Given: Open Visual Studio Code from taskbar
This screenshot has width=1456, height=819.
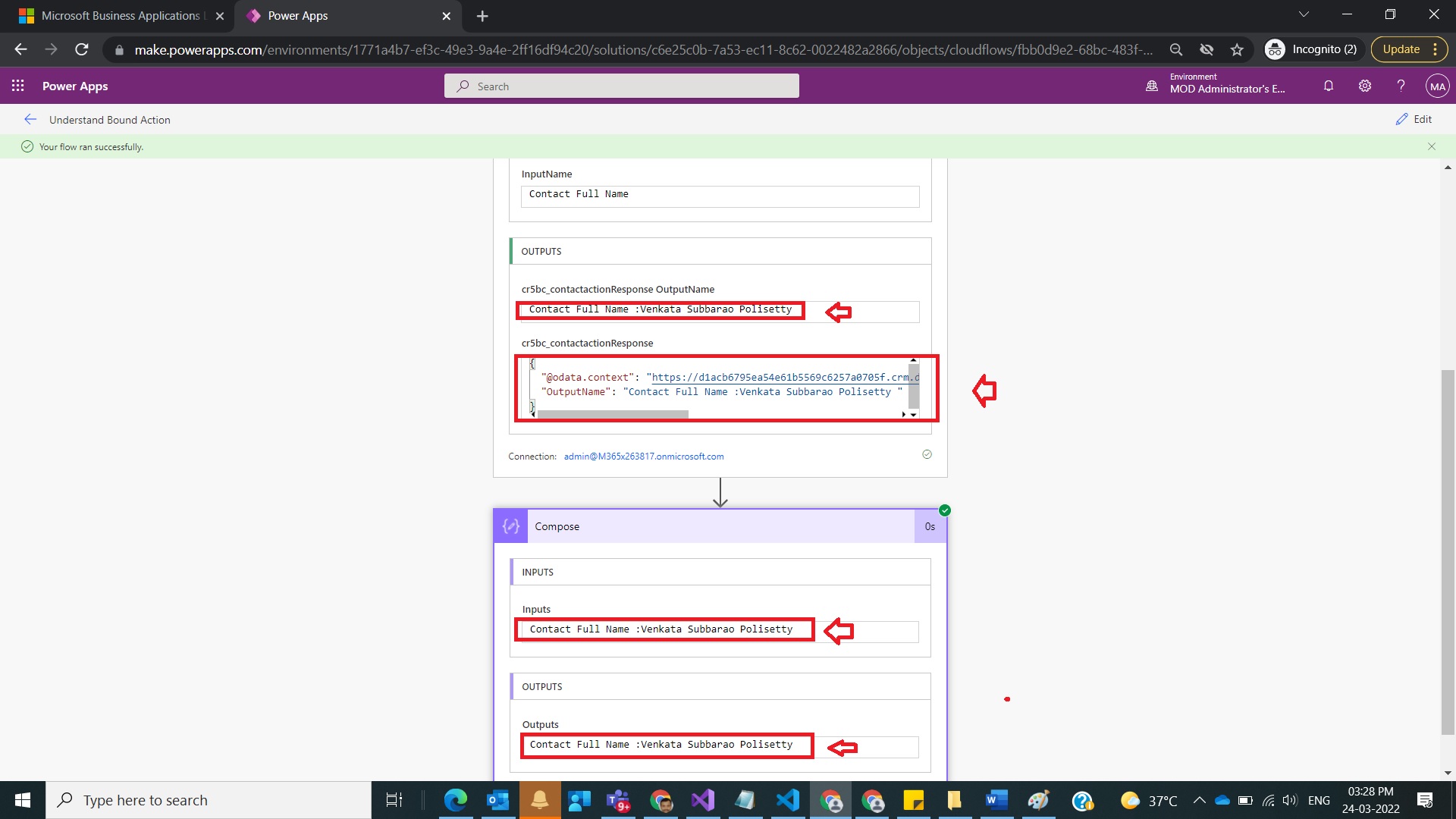Looking at the screenshot, I should (x=788, y=800).
